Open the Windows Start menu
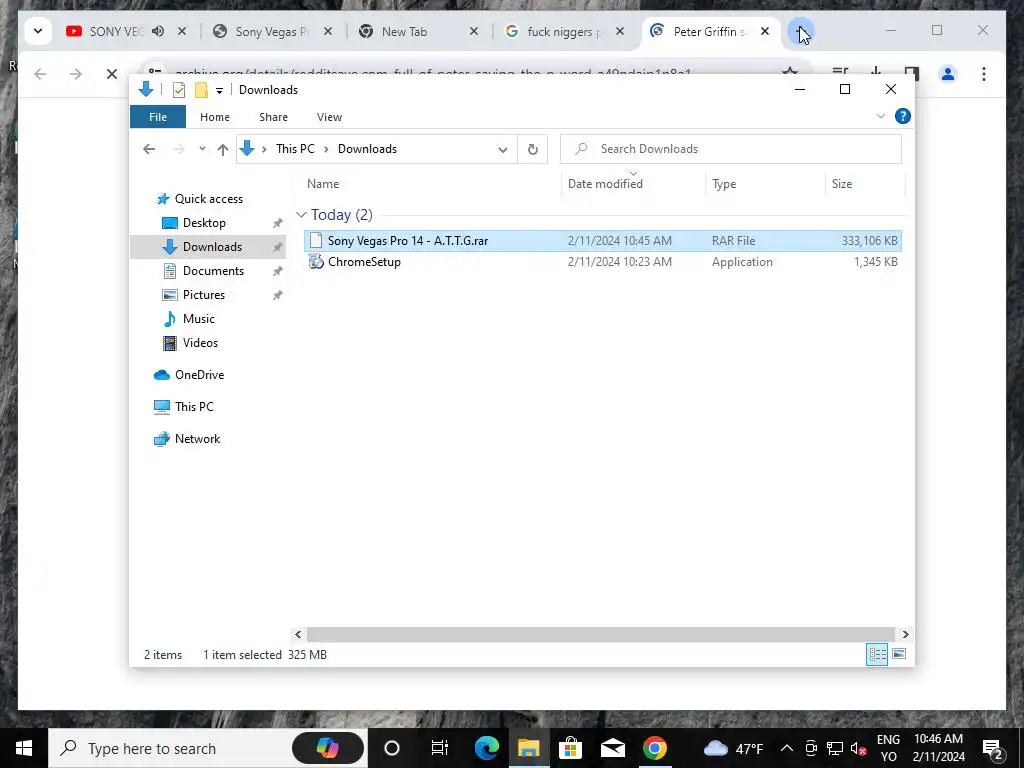 [x=24, y=748]
